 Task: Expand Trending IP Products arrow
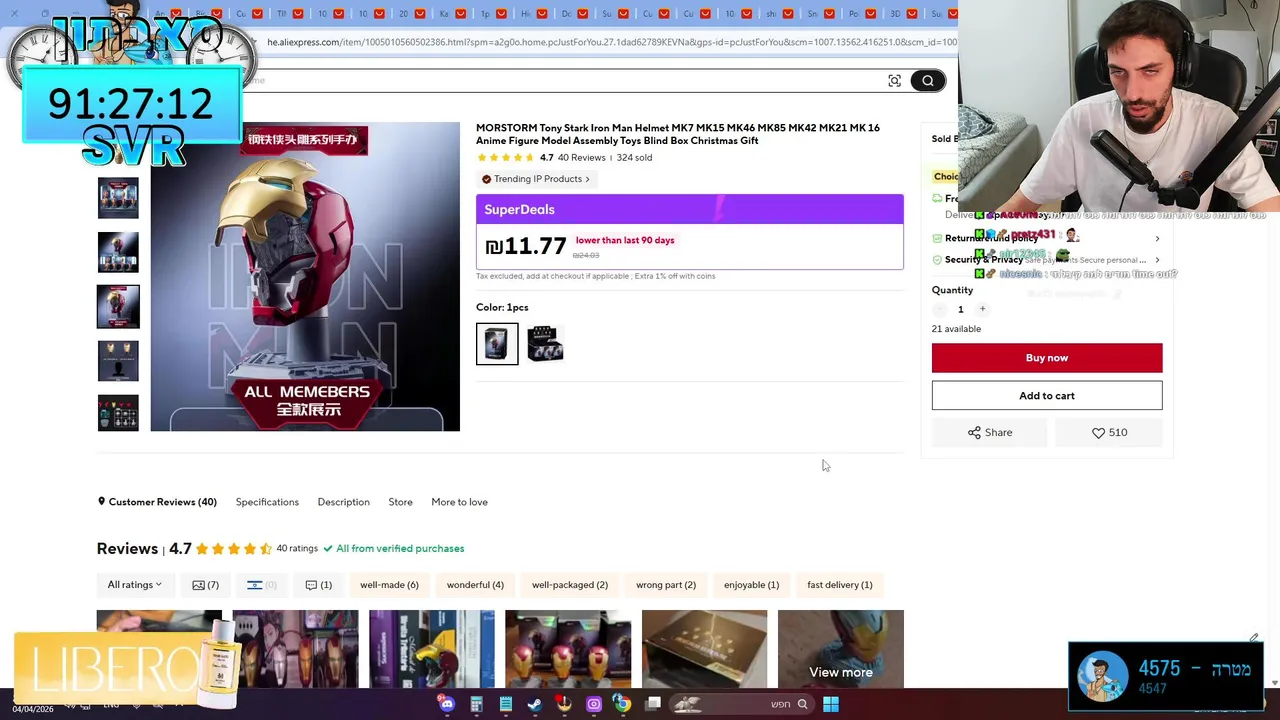click(588, 179)
